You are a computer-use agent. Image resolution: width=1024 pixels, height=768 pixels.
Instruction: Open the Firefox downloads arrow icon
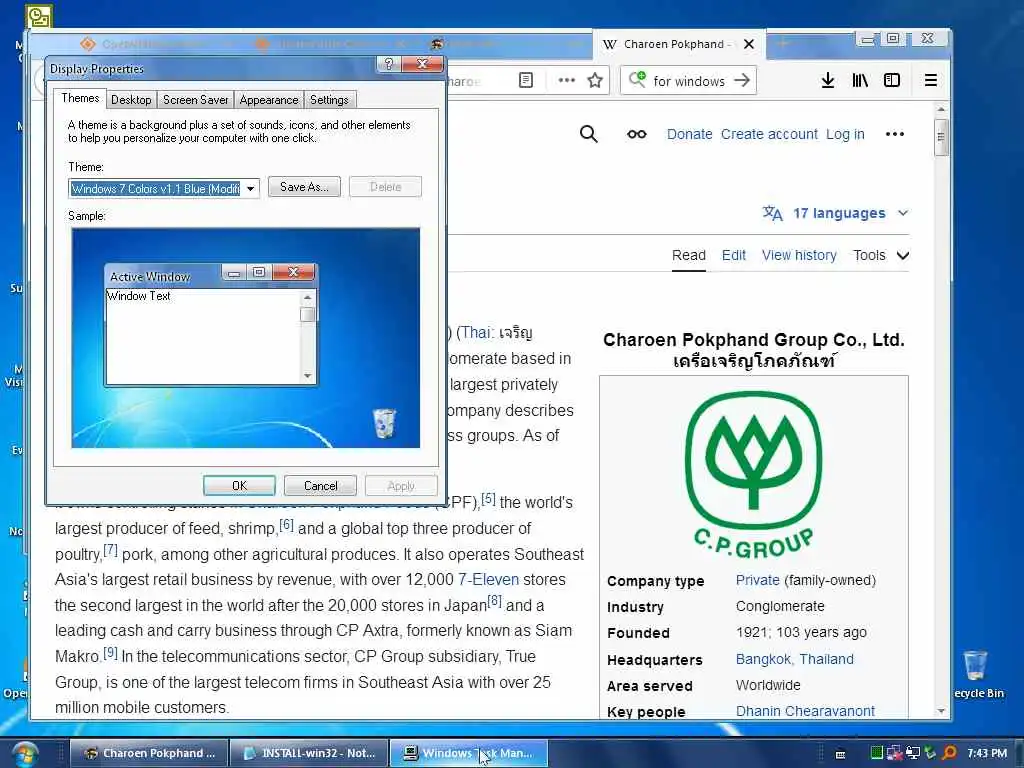point(827,80)
